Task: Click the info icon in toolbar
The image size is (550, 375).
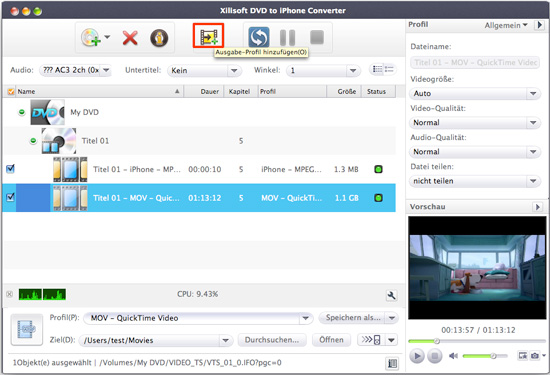Action: 159,38
